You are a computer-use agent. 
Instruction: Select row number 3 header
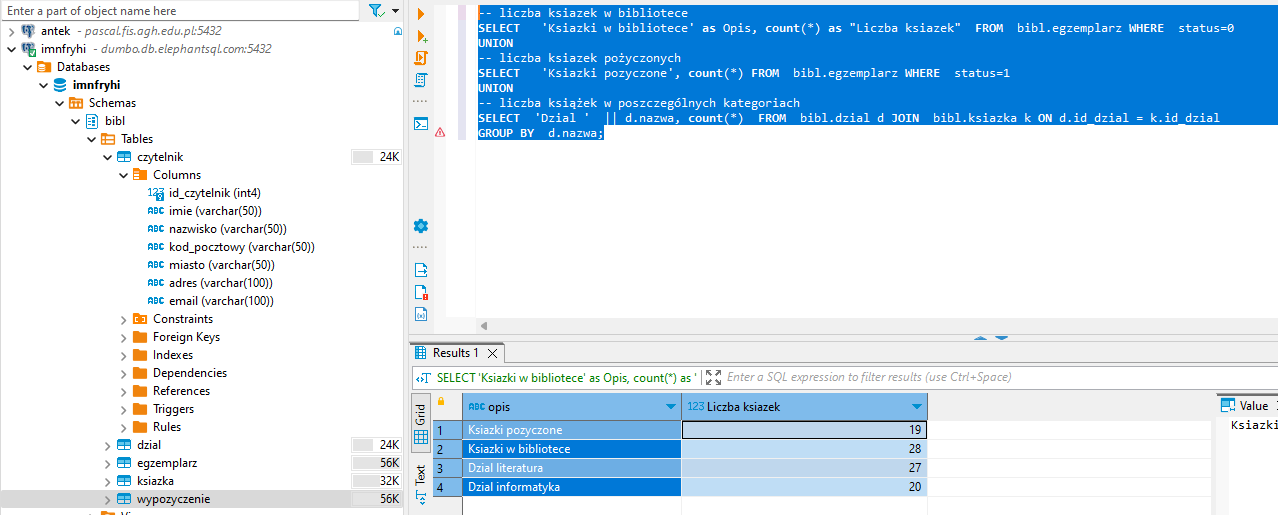click(447, 468)
